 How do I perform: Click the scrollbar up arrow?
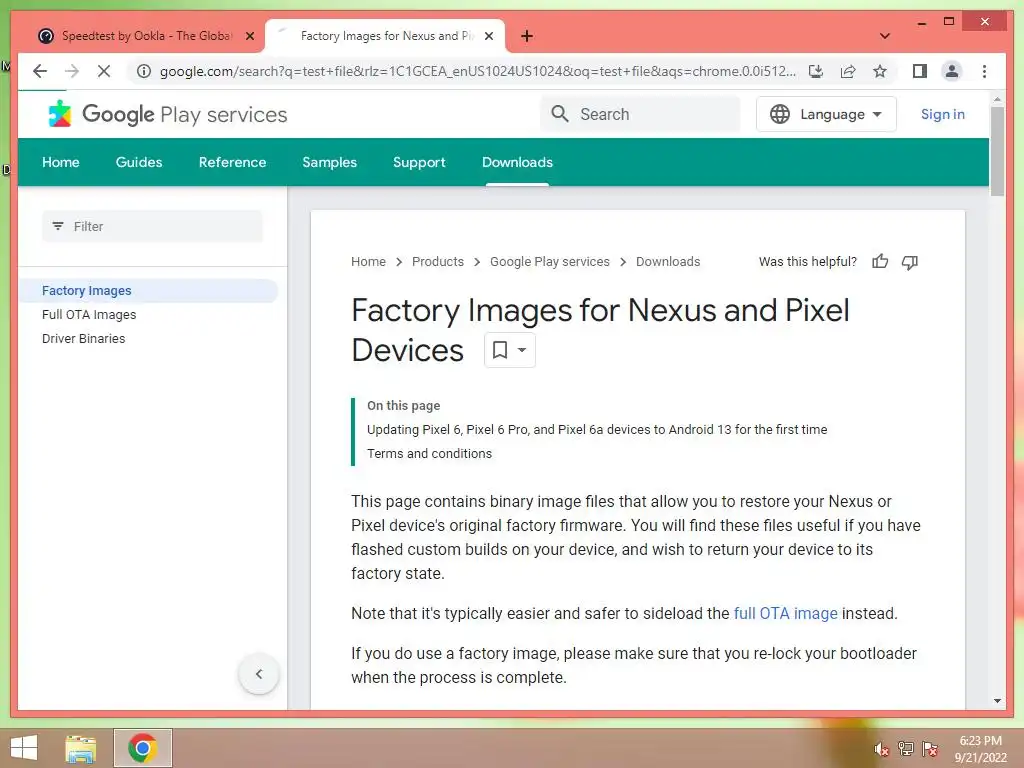997,99
